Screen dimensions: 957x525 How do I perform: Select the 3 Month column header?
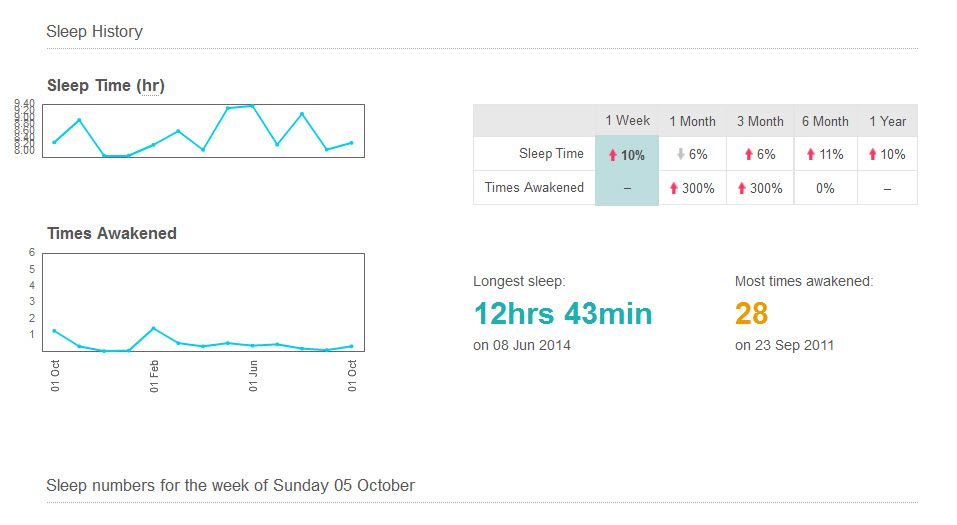tap(760, 121)
